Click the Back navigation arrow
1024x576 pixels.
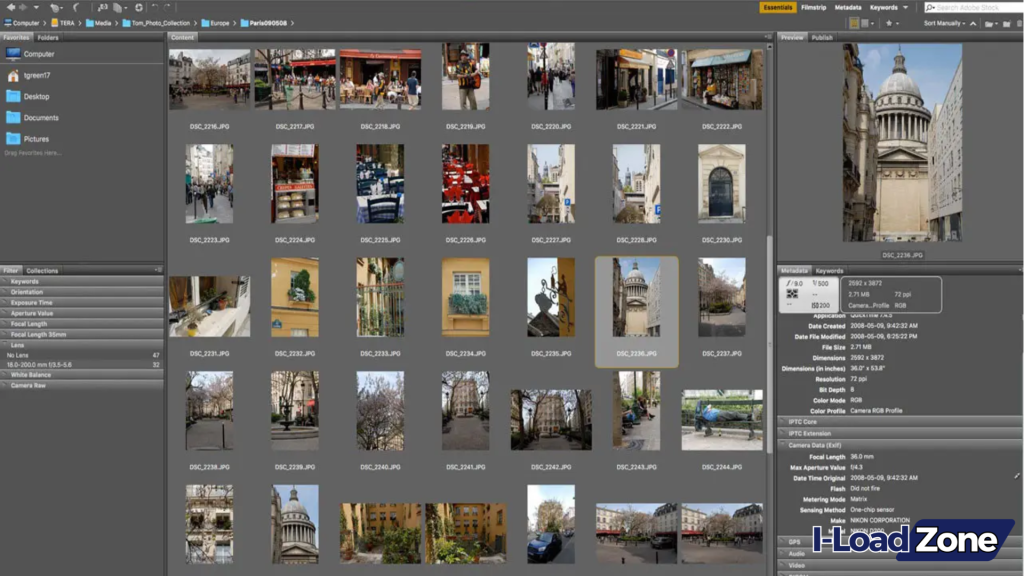click(11, 8)
